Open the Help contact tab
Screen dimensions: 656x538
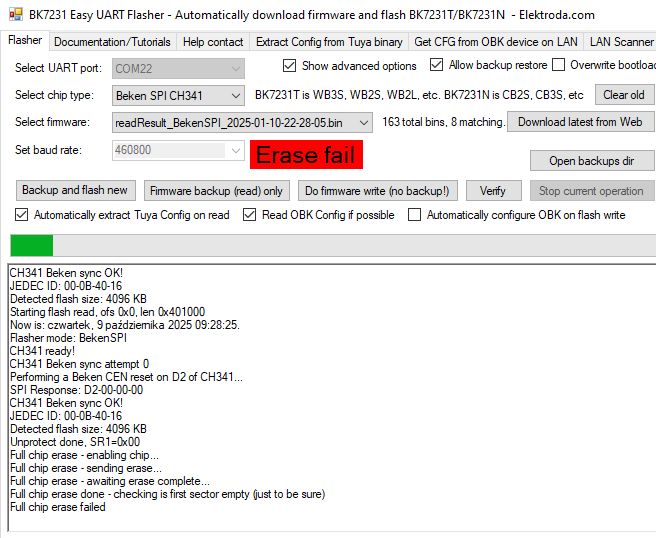tap(213, 42)
